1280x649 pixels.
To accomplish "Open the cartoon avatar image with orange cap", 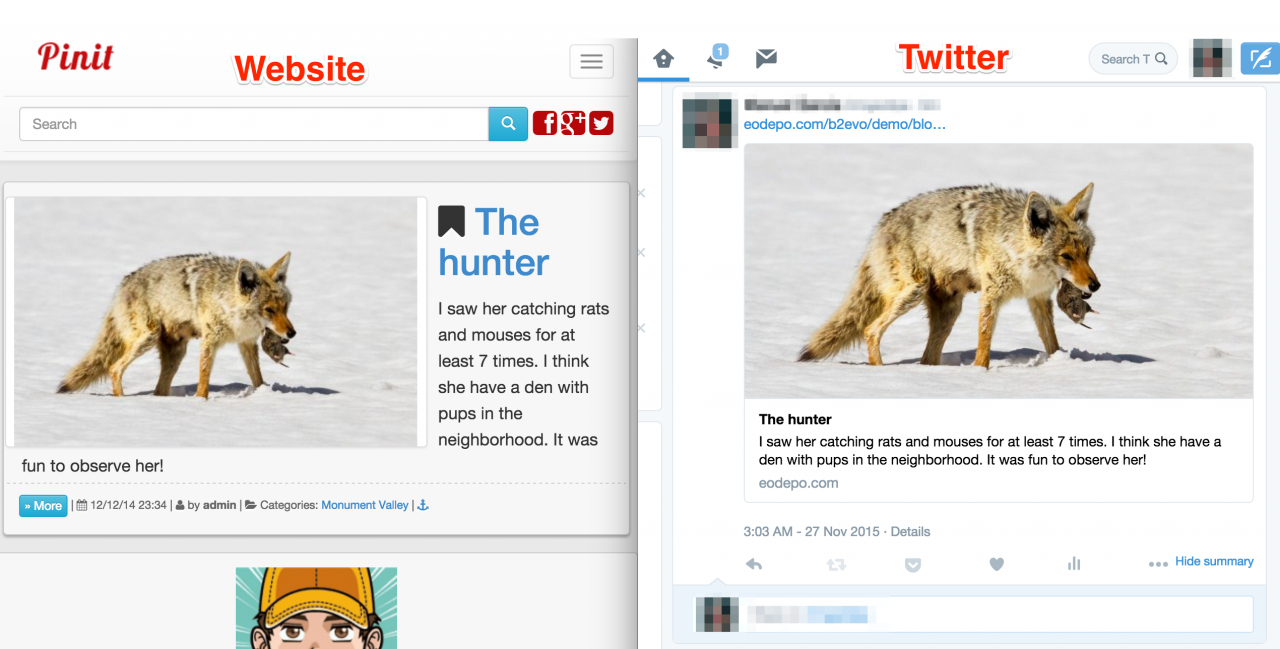I will click(x=316, y=608).
